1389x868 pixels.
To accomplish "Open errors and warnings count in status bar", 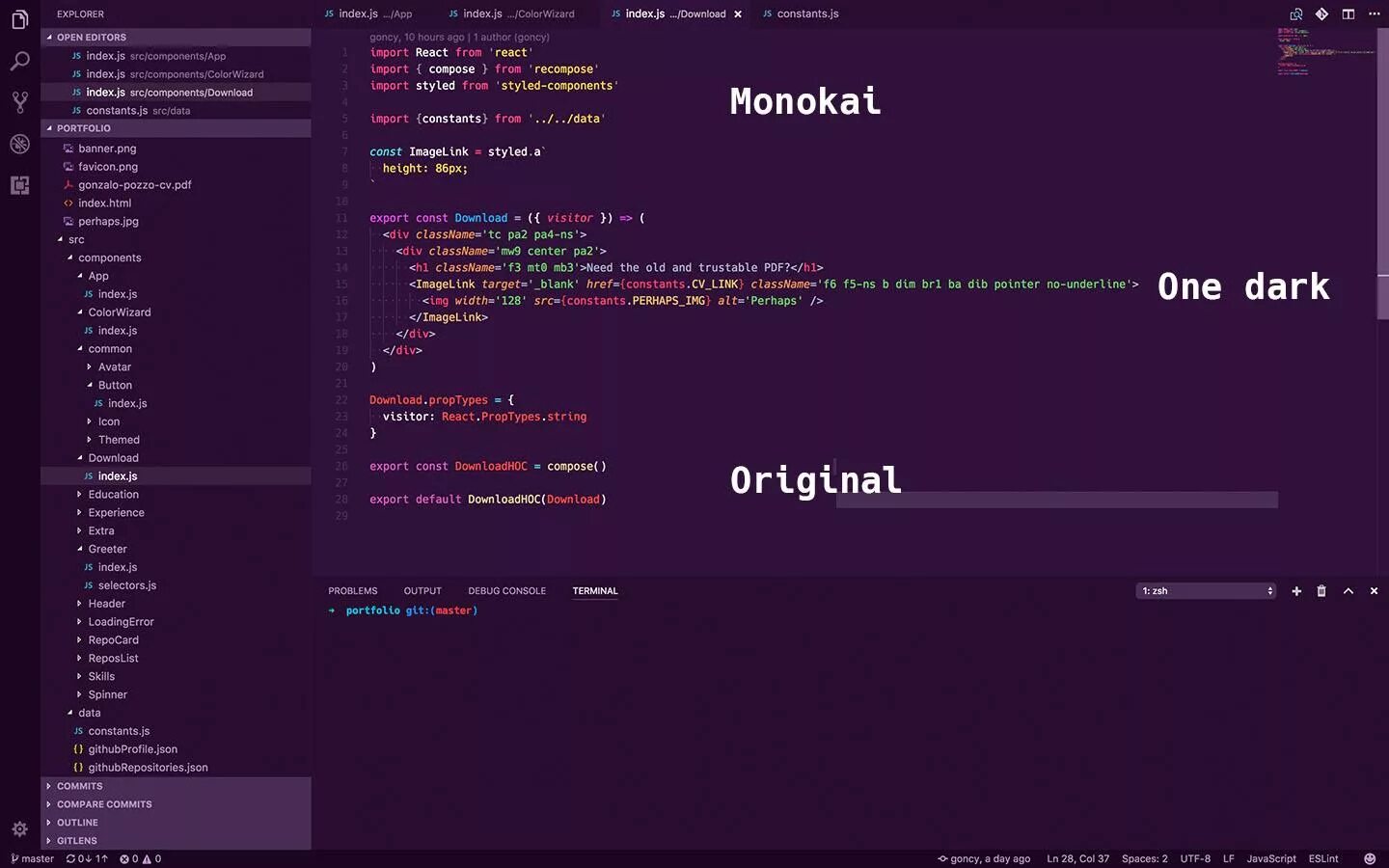I will [140, 858].
